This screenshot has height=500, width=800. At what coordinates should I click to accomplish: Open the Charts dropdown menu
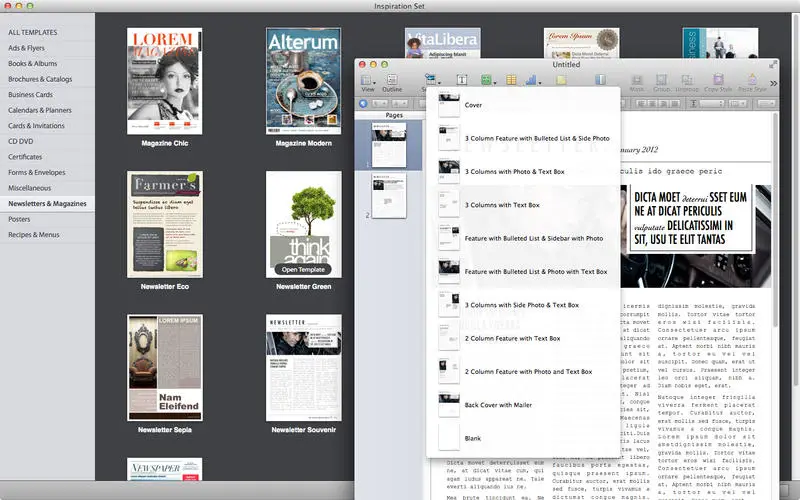pos(533,80)
